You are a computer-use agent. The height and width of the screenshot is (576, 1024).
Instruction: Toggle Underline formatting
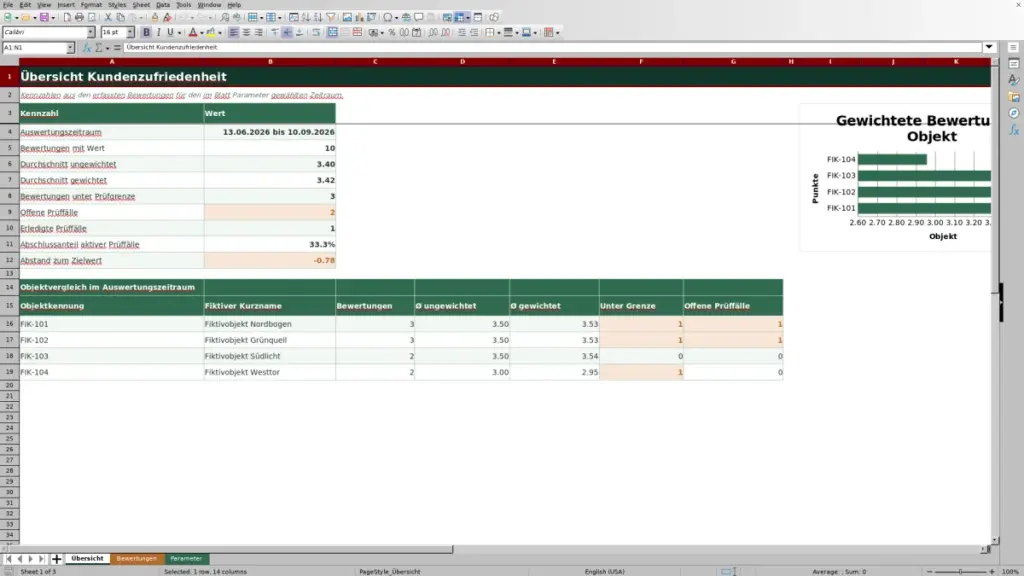(x=170, y=32)
